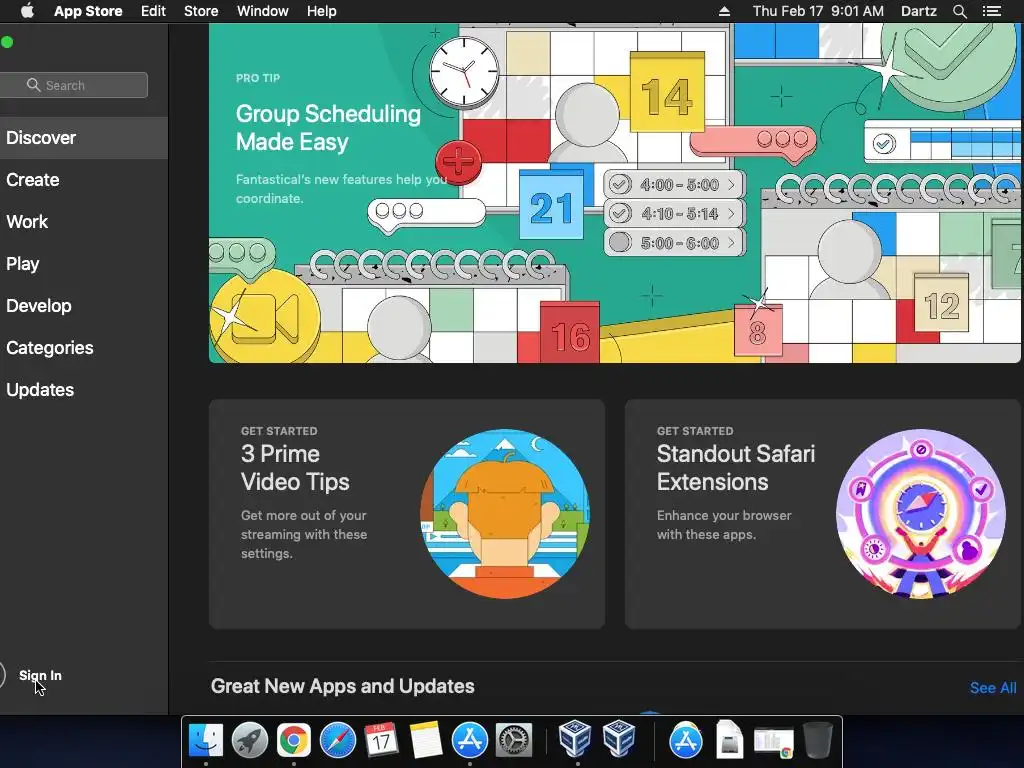The width and height of the screenshot is (1024, 768).
Task: Open the minimized Chrome window thumbnail in dock
Action: (x=774, y=742)
